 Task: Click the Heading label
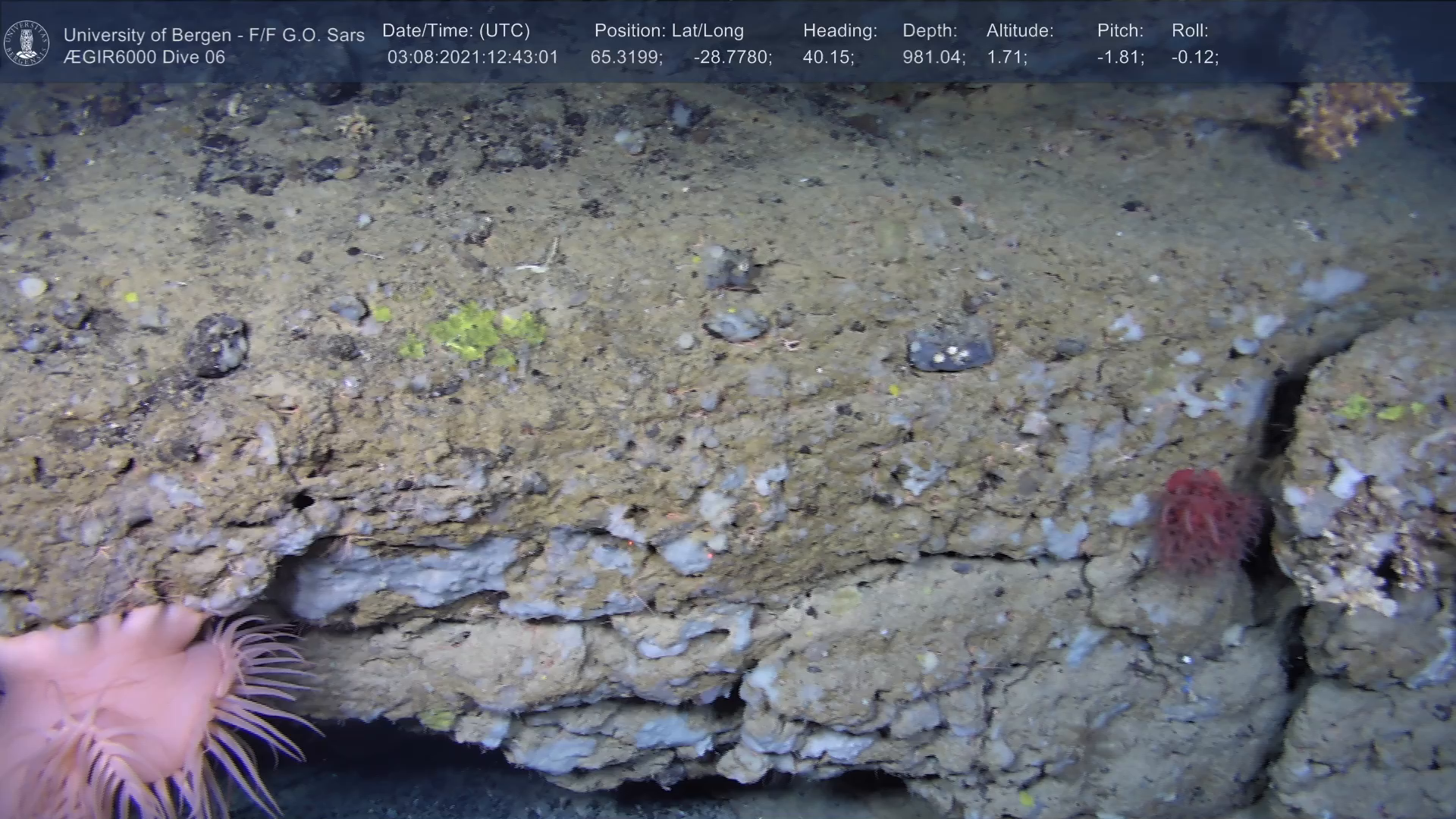(839, 31)
